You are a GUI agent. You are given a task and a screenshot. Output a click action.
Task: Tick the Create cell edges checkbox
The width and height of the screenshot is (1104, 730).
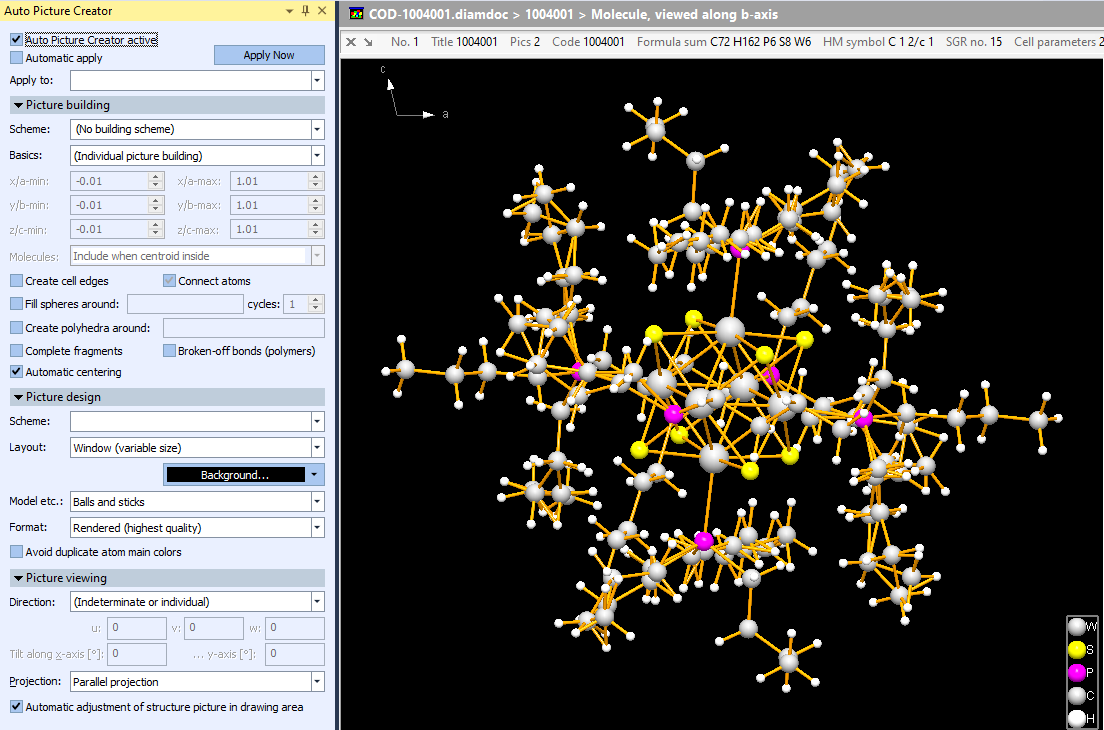click(16, 281)
